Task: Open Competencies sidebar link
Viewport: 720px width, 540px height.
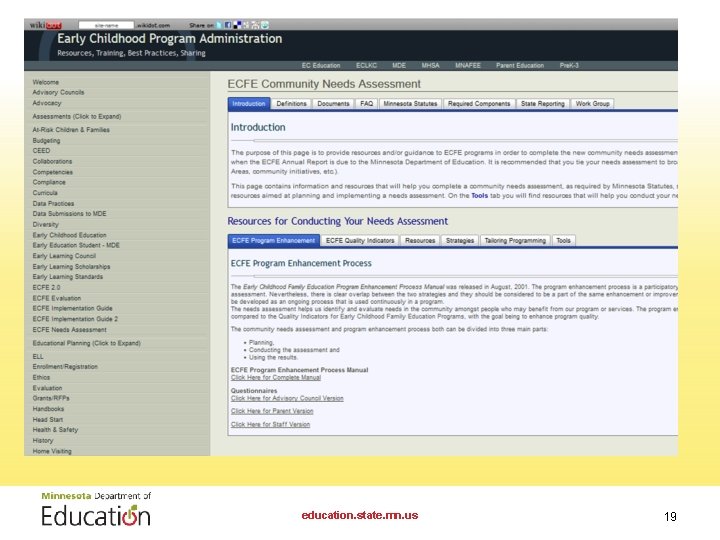Action: pos(52,172)
